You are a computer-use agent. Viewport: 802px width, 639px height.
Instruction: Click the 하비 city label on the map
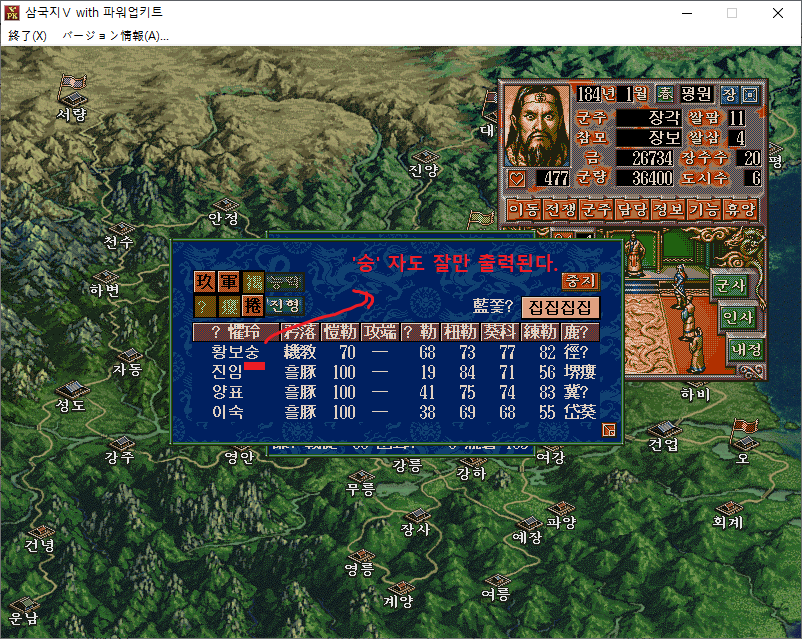696,394
